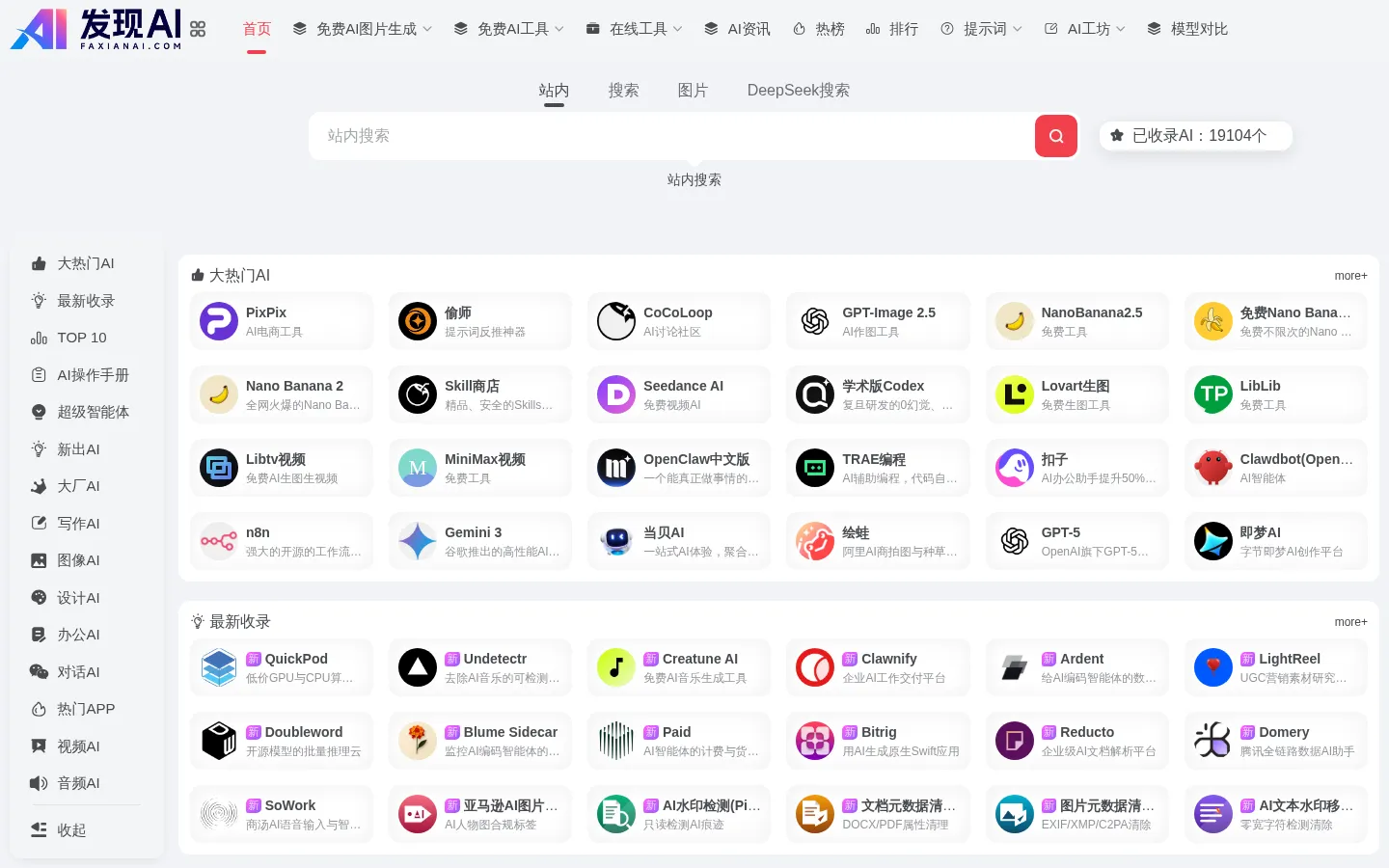The width and height of the screenshot is (1389, 868).
Task: Open 模型对比 in top navigation
Action: tap(1187, 29)
